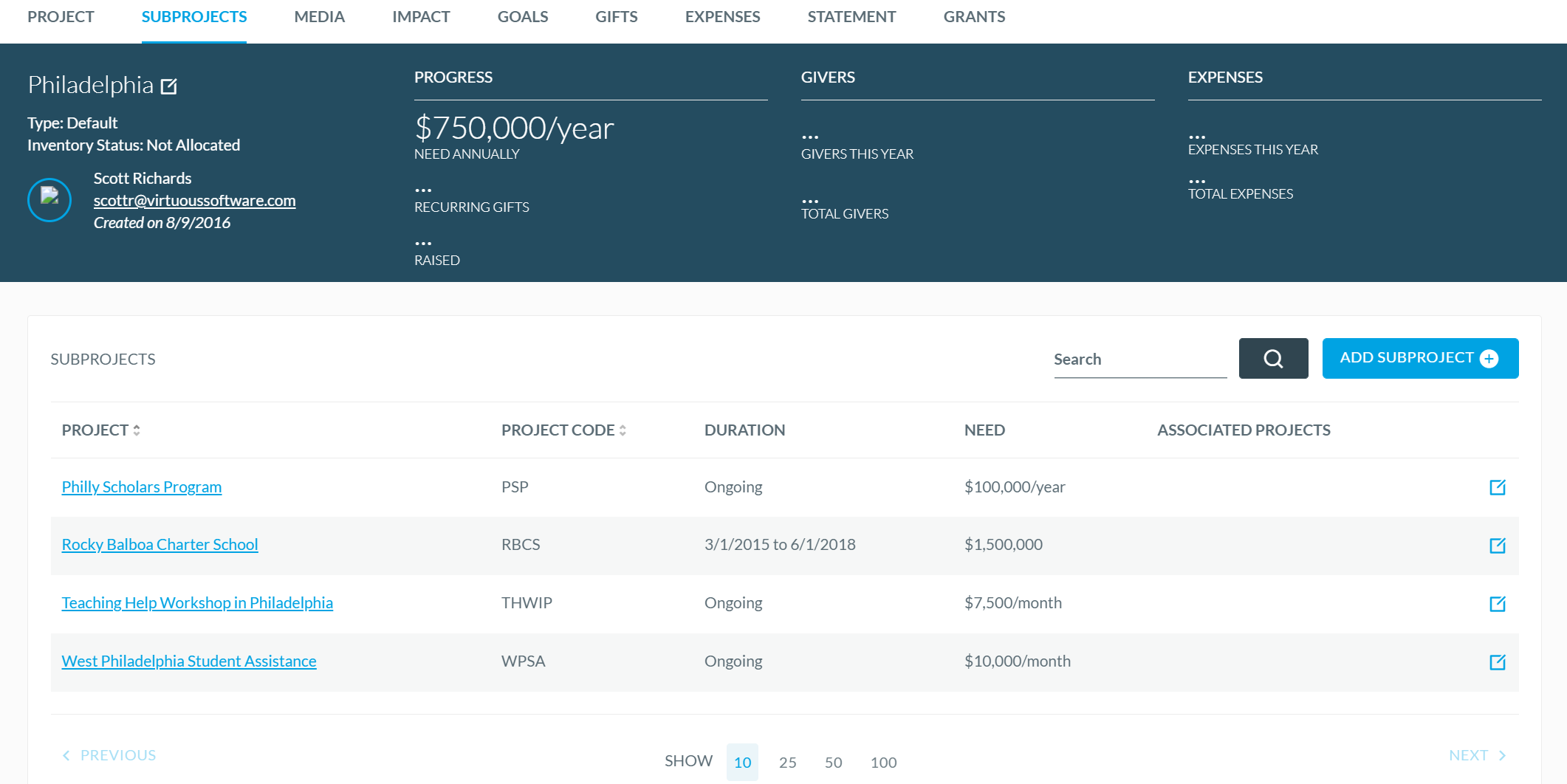Click the $7,500/month need value
The width and height of the screenshot is (1567, 784).
pyautogui.click(x=1013, y=603)
